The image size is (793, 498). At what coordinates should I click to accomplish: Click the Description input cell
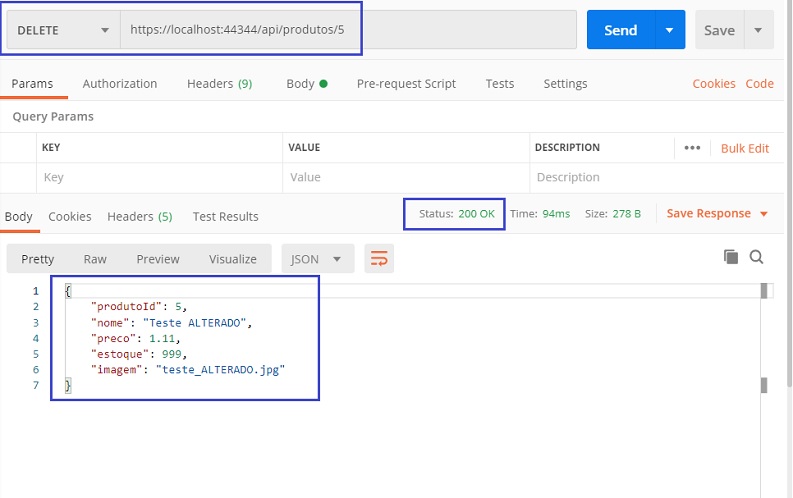click(656, 177)
